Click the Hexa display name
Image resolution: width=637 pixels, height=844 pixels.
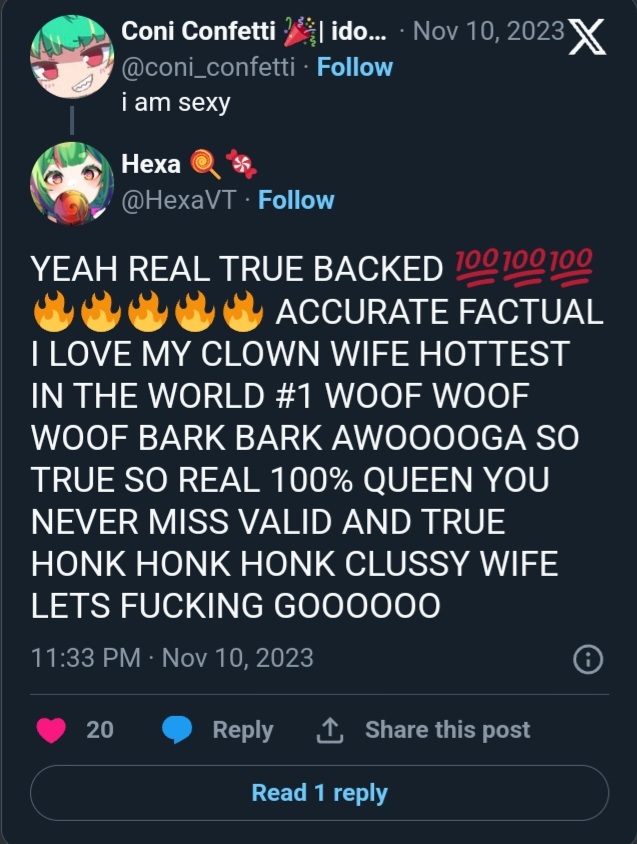[151, 163]
